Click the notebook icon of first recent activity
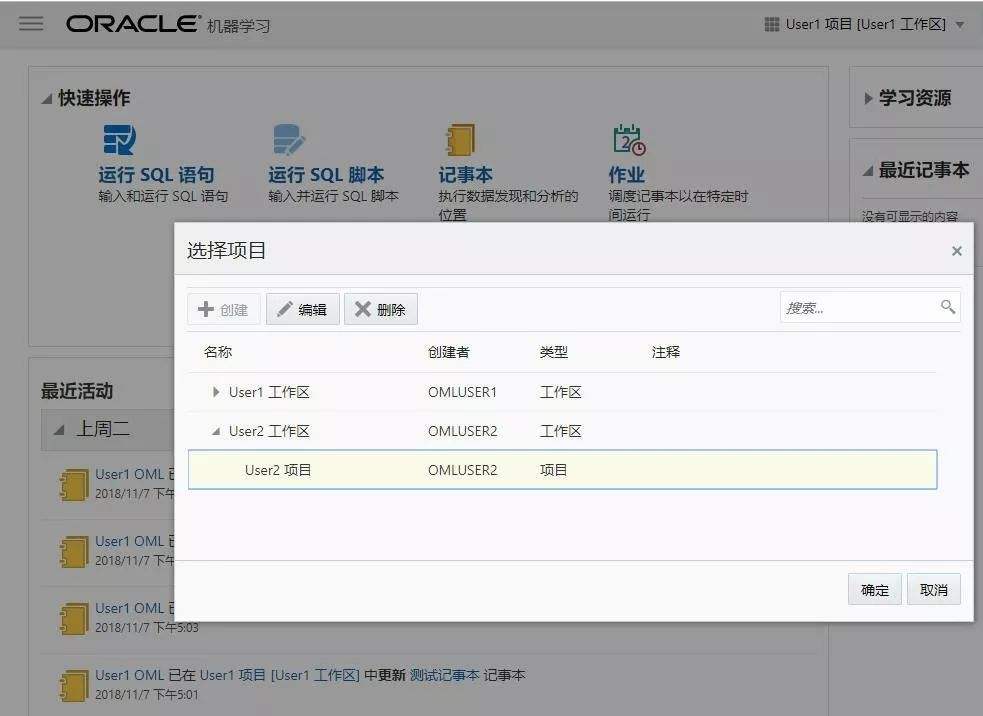This screenshot has height=716, width=983. click(x=74, y=485)
